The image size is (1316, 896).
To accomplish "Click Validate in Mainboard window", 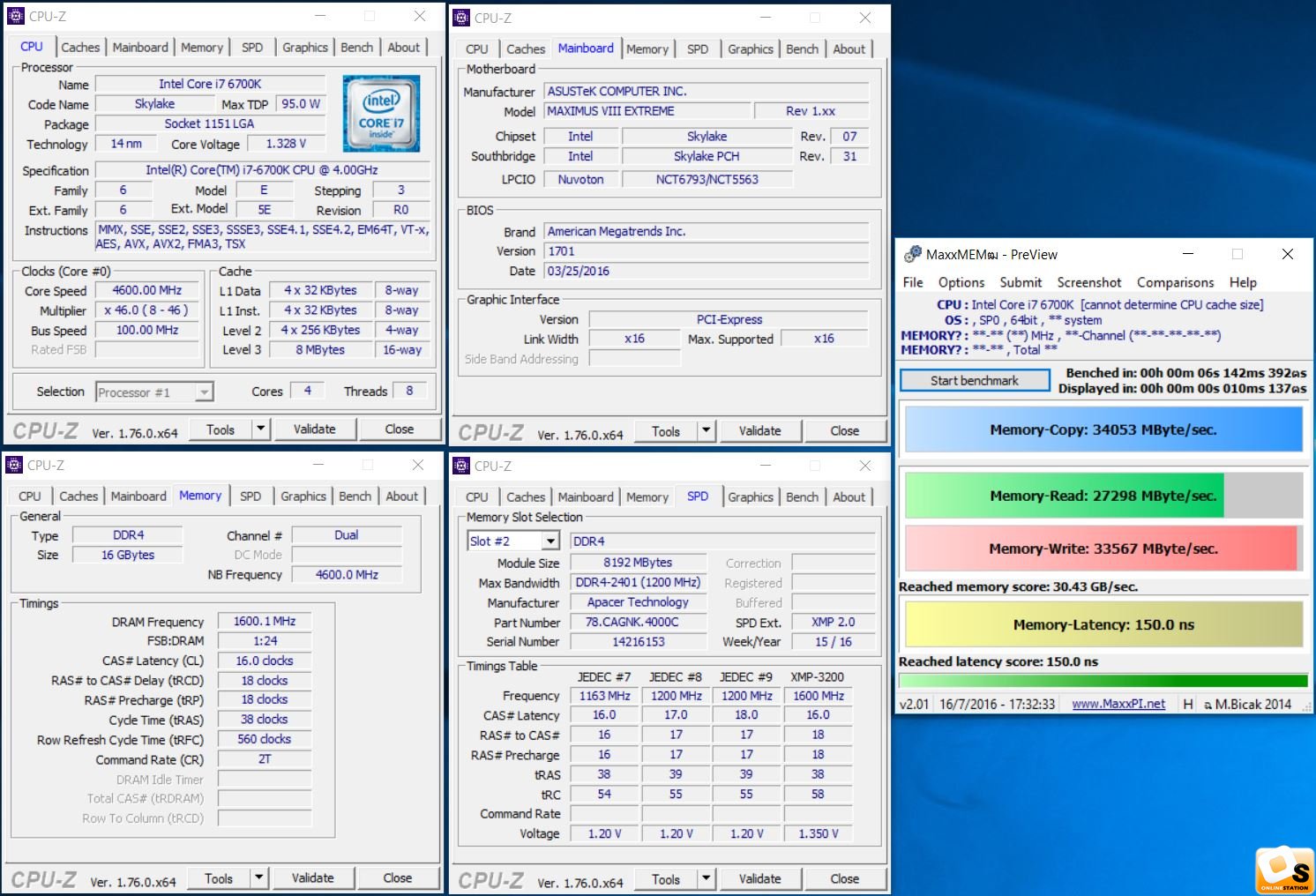I will tap(760, 430).
